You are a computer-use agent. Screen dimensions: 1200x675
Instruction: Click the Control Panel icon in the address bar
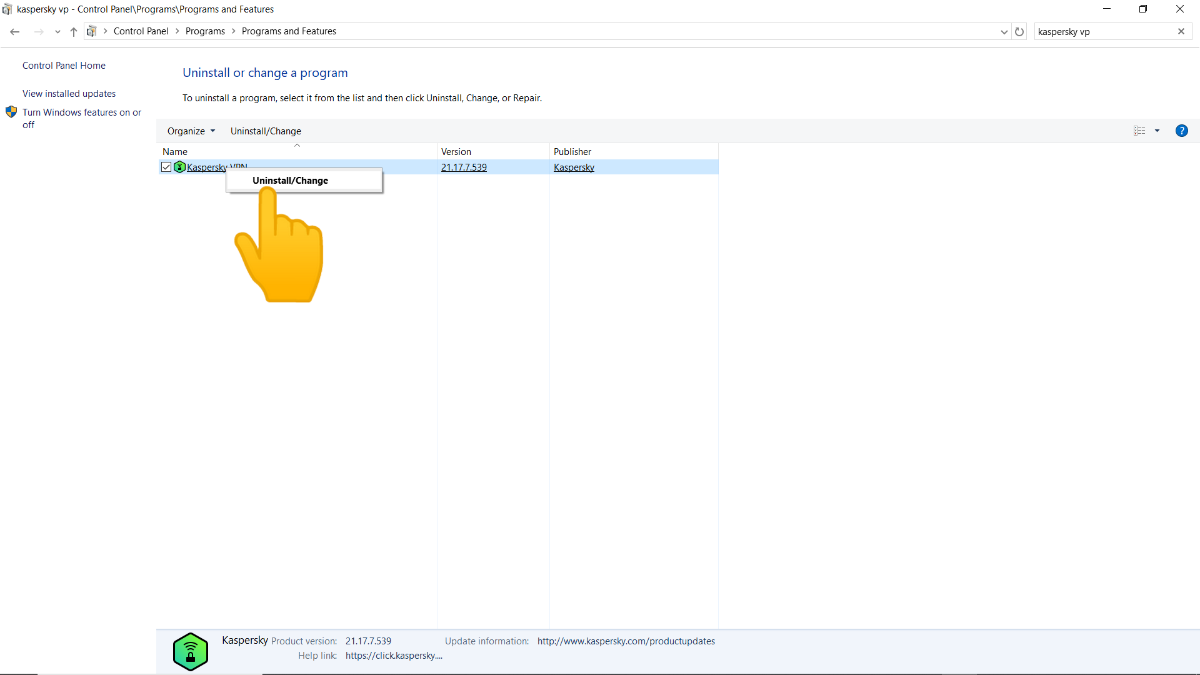91,31
